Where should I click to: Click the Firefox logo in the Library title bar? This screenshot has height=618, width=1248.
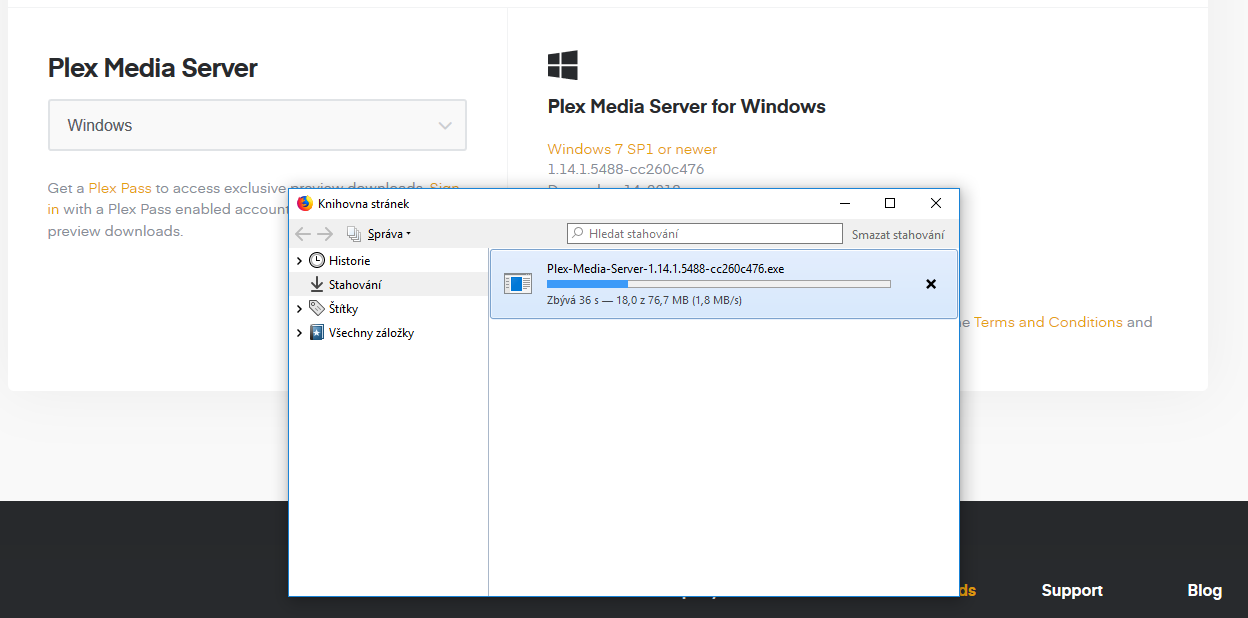click(305, 203)
